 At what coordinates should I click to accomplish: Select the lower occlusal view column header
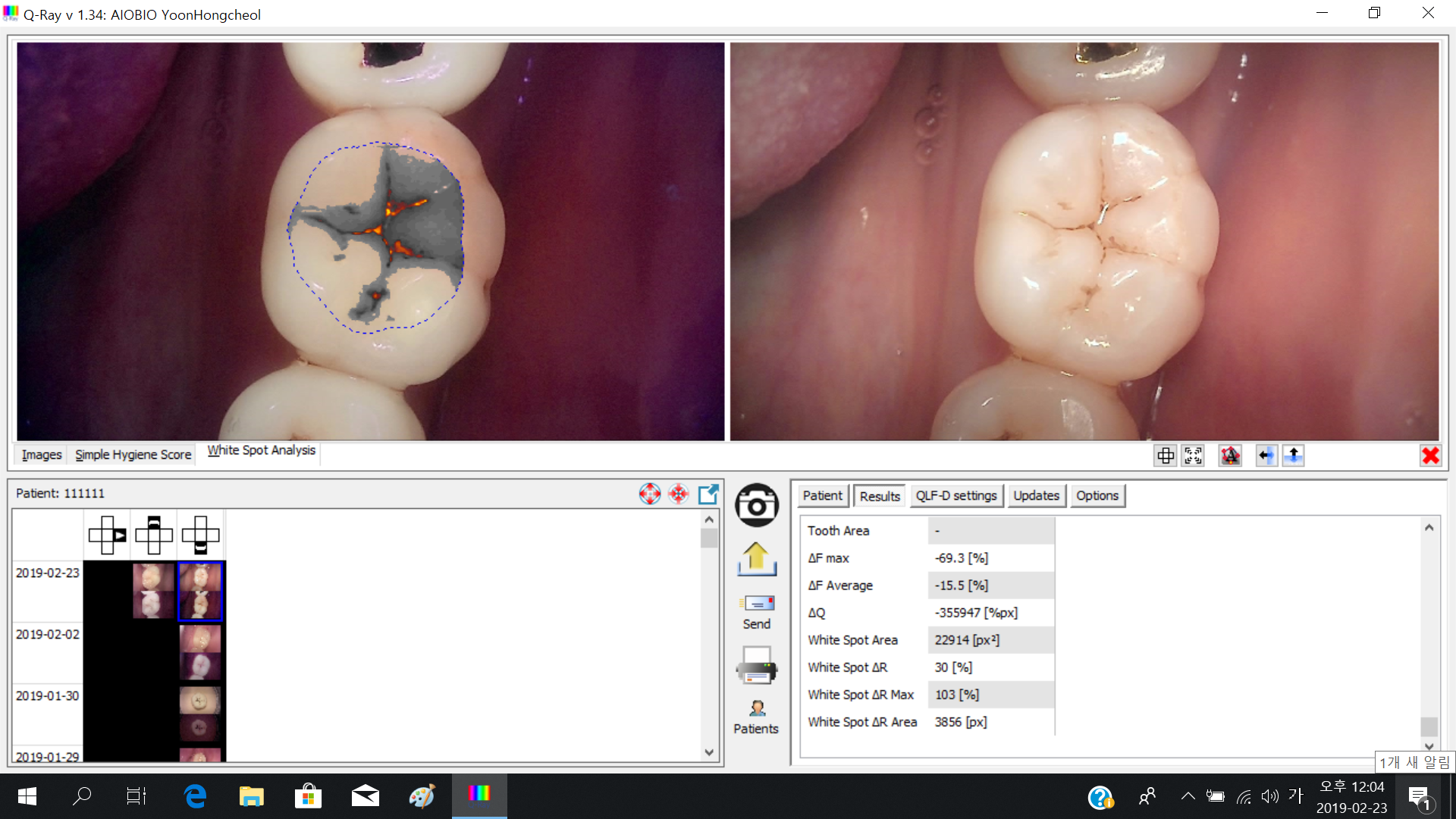(x=201, y=535)
